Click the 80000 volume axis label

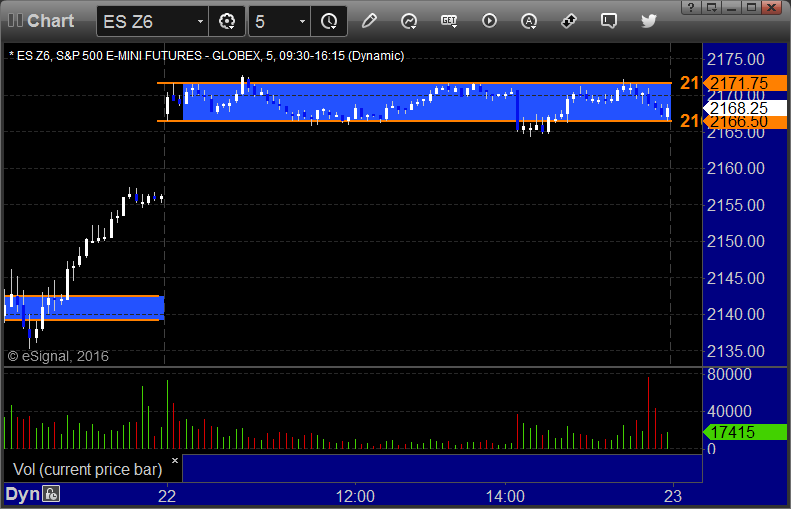click(729, 374)
